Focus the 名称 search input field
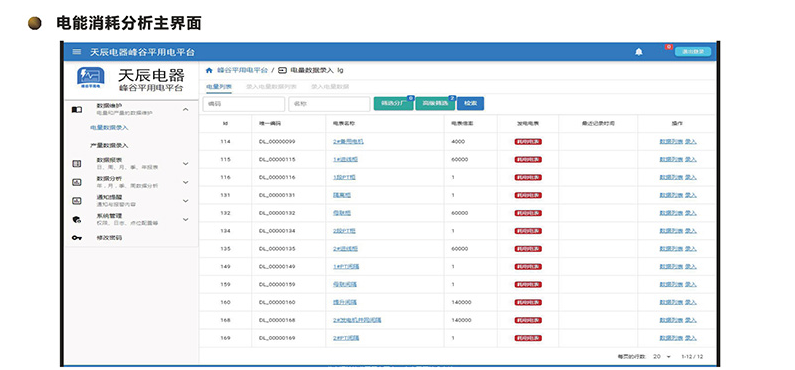Viewport: 795px width, 370px height. click(329, 104)
